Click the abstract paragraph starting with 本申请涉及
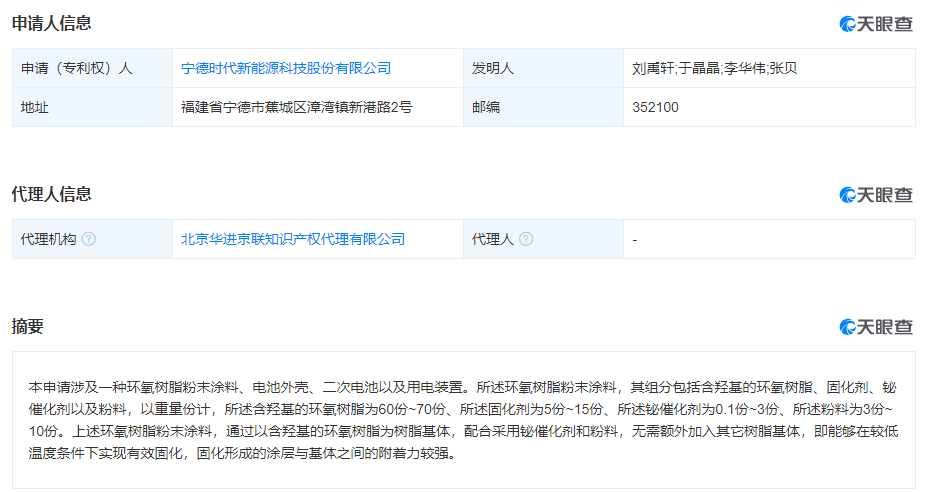Screen dimensions: 925x492 click(462, 420)
